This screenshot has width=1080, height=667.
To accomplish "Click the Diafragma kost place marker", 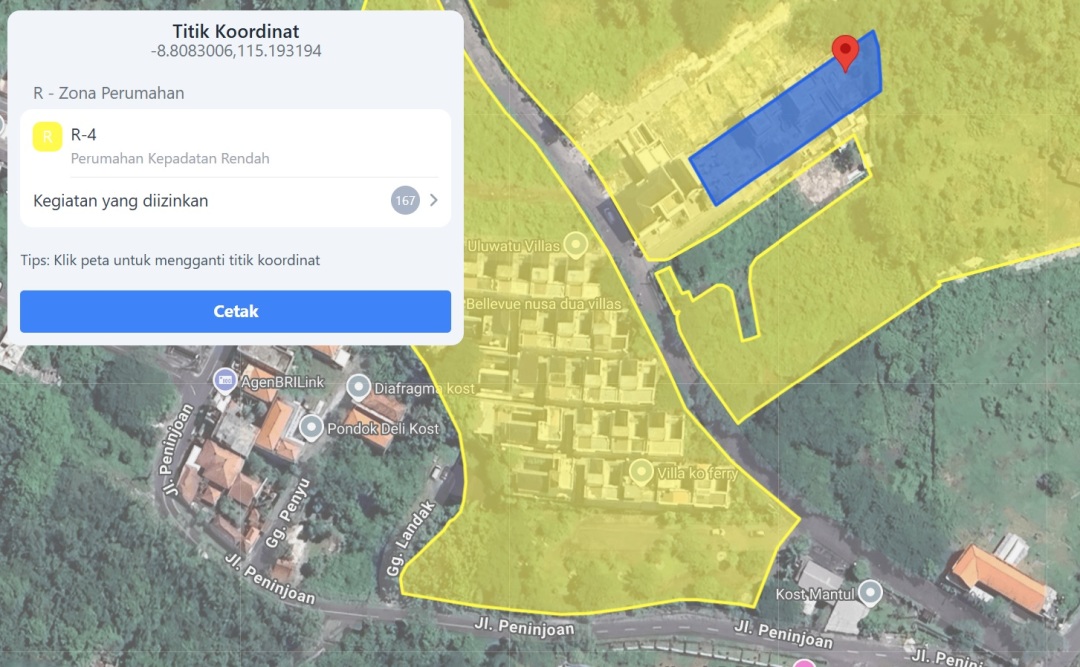I will coord(358,387).
